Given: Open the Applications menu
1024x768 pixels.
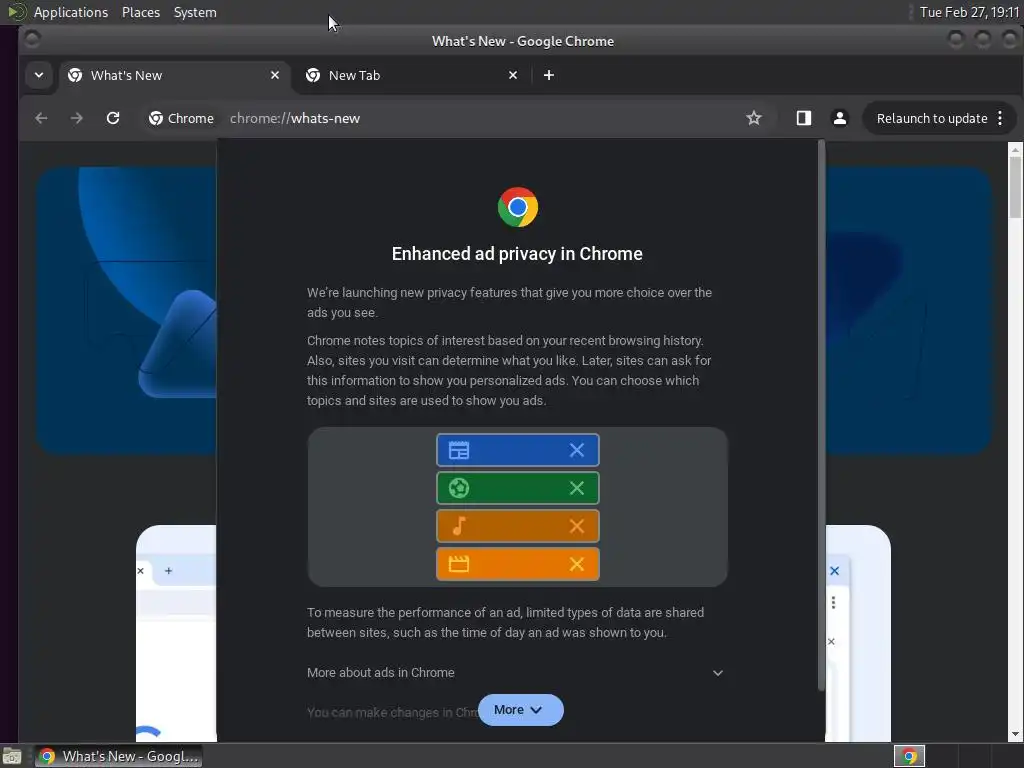Looking at the screenshot, I should 71,12.
